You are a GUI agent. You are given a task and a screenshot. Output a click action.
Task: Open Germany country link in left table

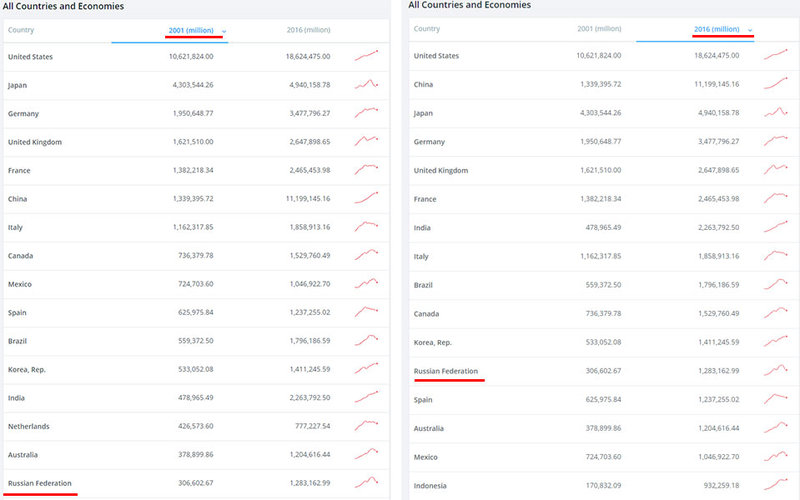coord(23,113)
